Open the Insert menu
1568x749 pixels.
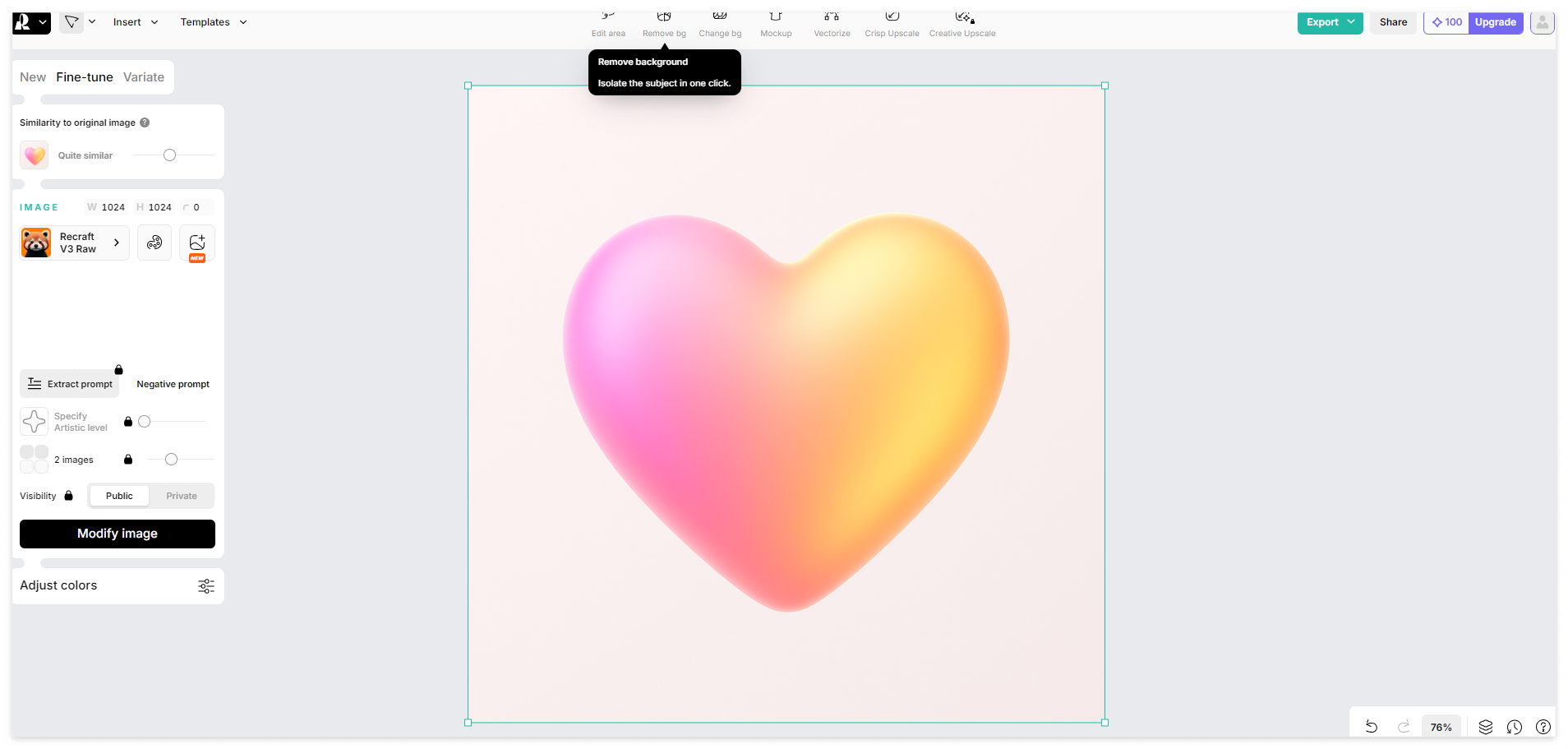pos(136,22)
